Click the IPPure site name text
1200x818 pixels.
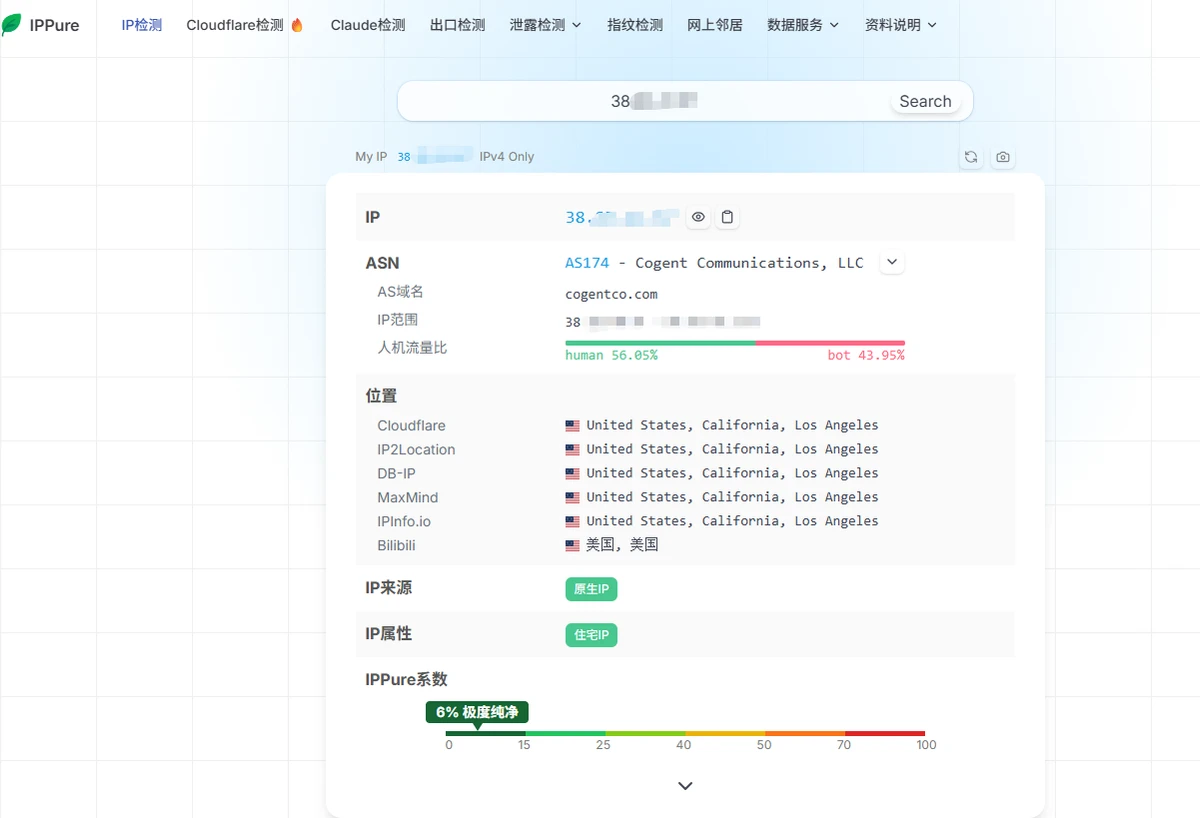[x=55, y=25]
